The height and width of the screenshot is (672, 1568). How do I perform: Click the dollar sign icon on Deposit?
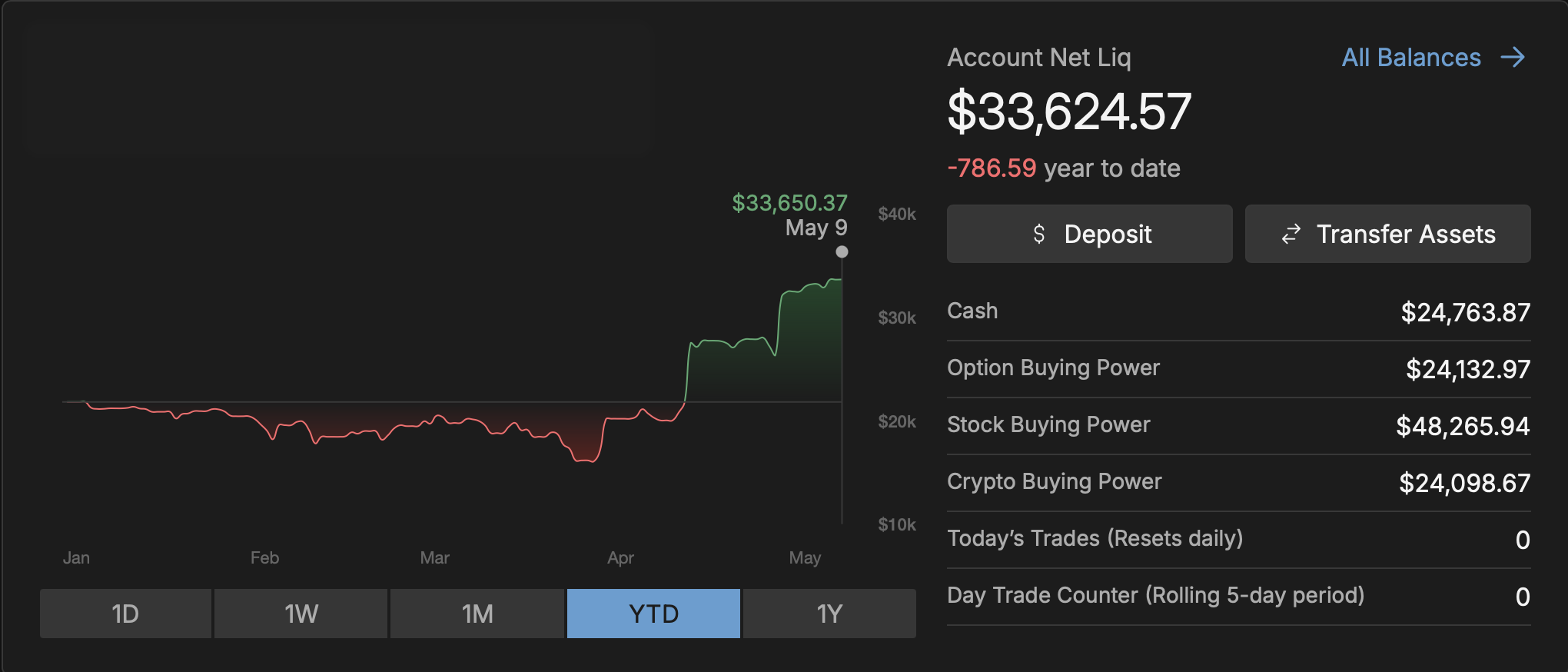1039,234
